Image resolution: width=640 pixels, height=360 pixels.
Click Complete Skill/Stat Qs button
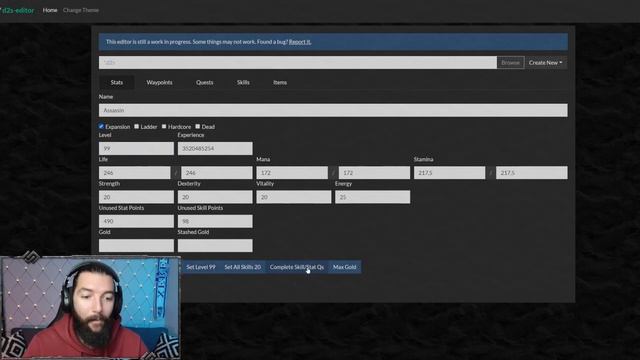(297, 267)
